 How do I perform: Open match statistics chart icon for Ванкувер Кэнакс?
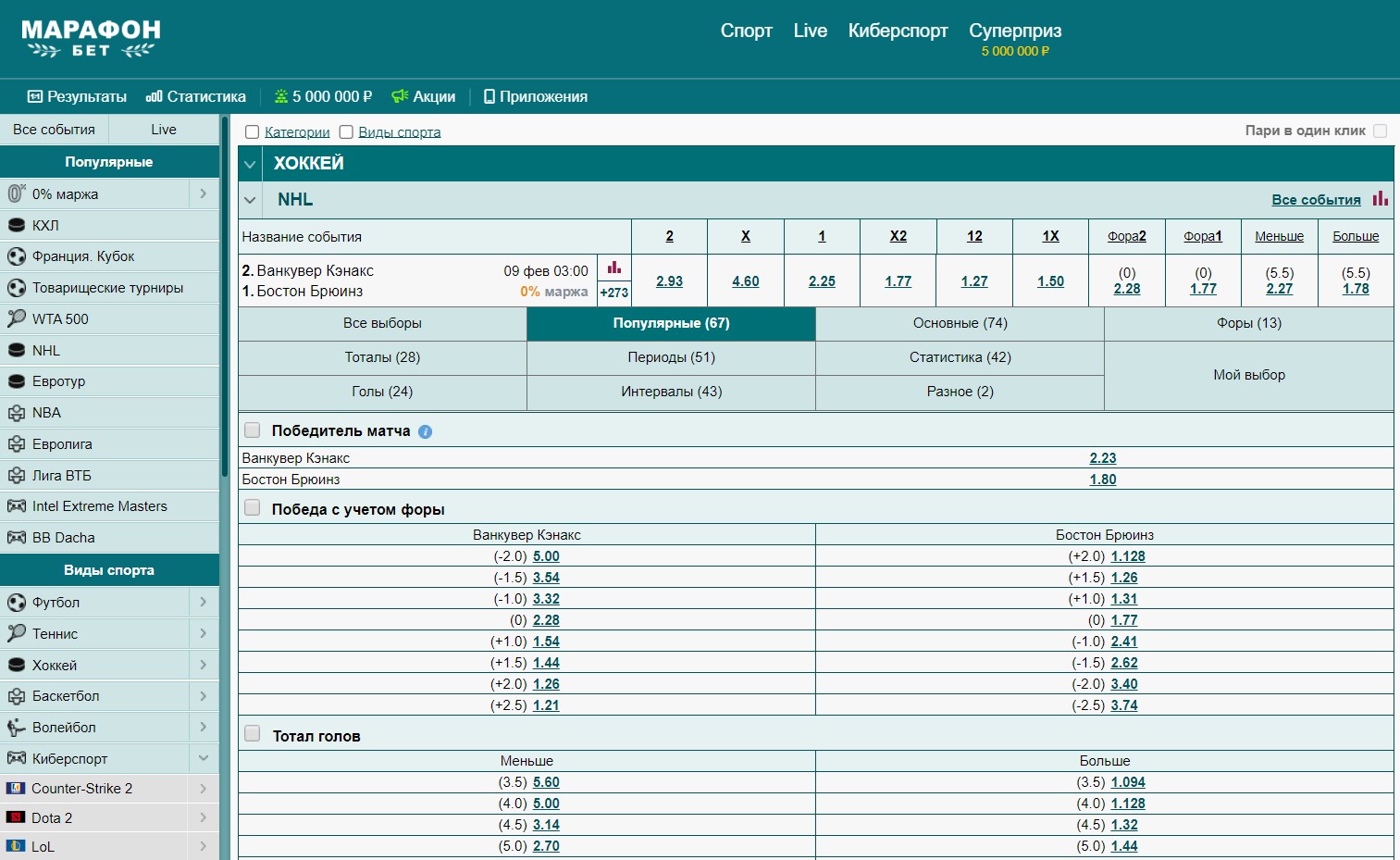pos(614,268)
